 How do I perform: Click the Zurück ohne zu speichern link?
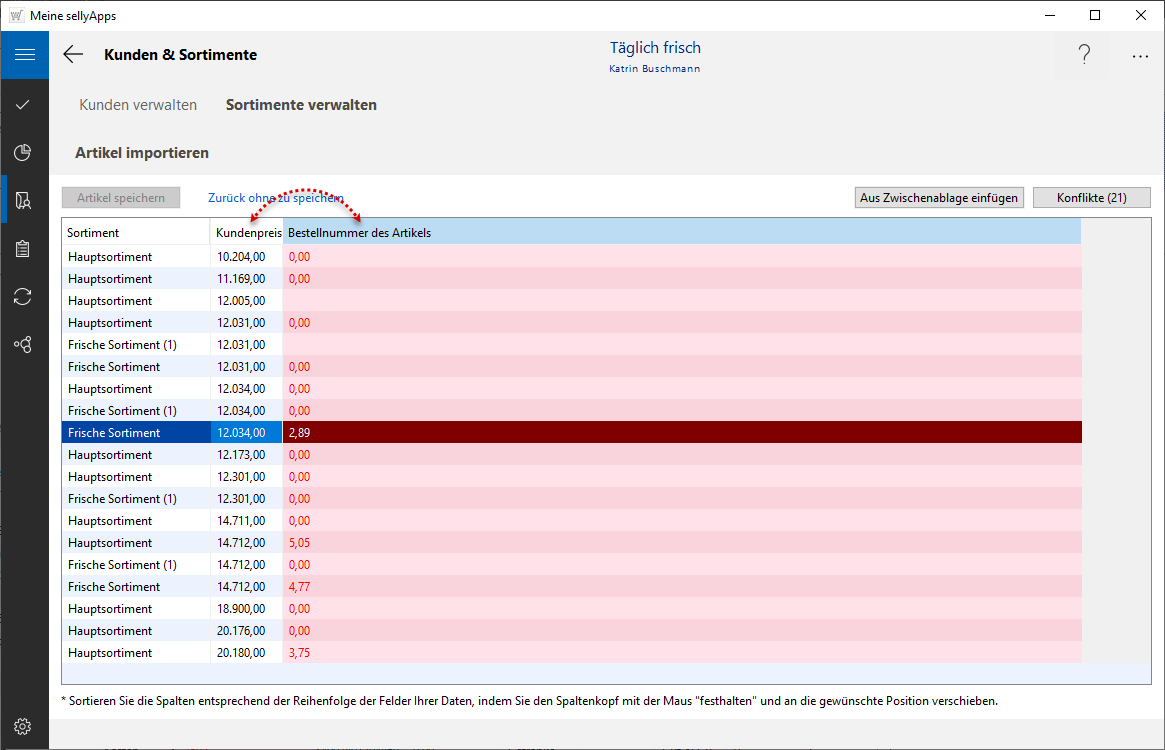pos(276,198)
